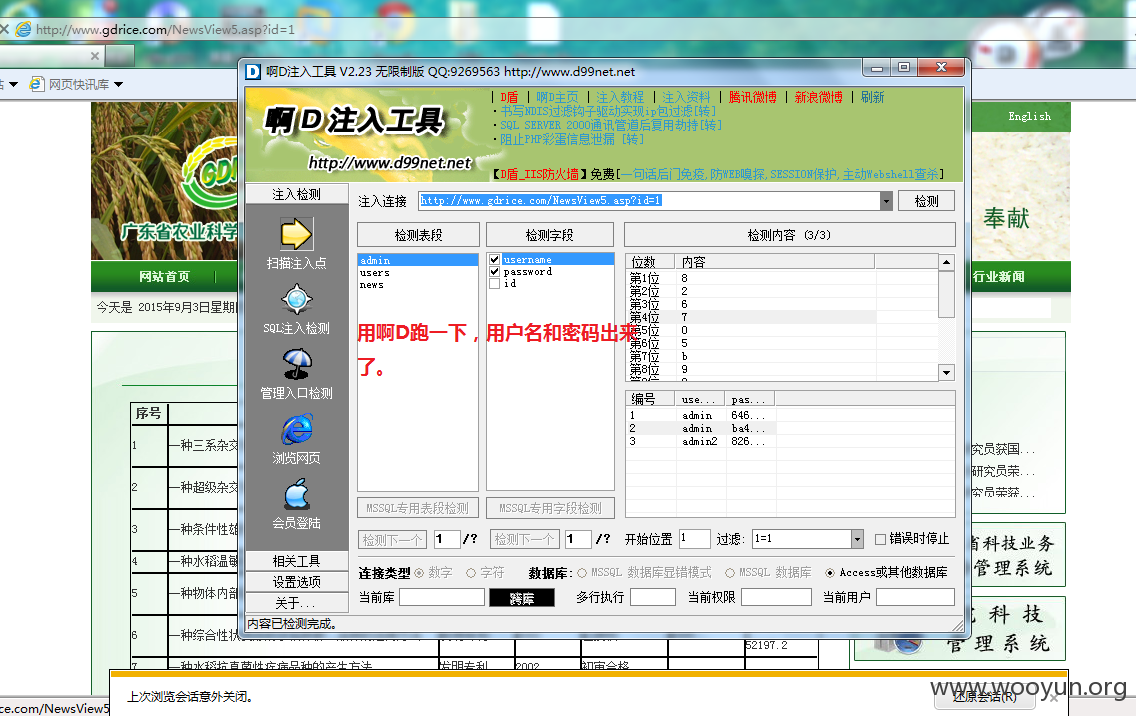Open the 注入资料 link
This screenshot has height=716, width=1136.
[686, 97]
